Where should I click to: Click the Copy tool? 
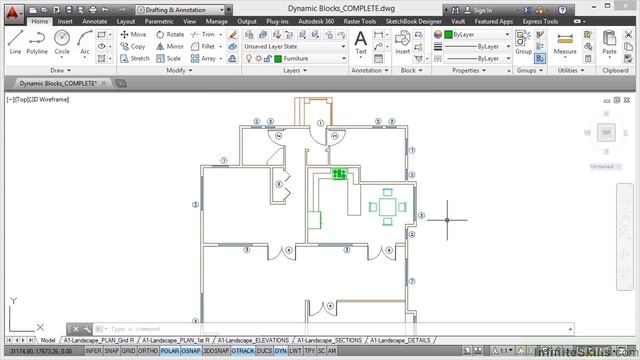[x=133, y=47]
